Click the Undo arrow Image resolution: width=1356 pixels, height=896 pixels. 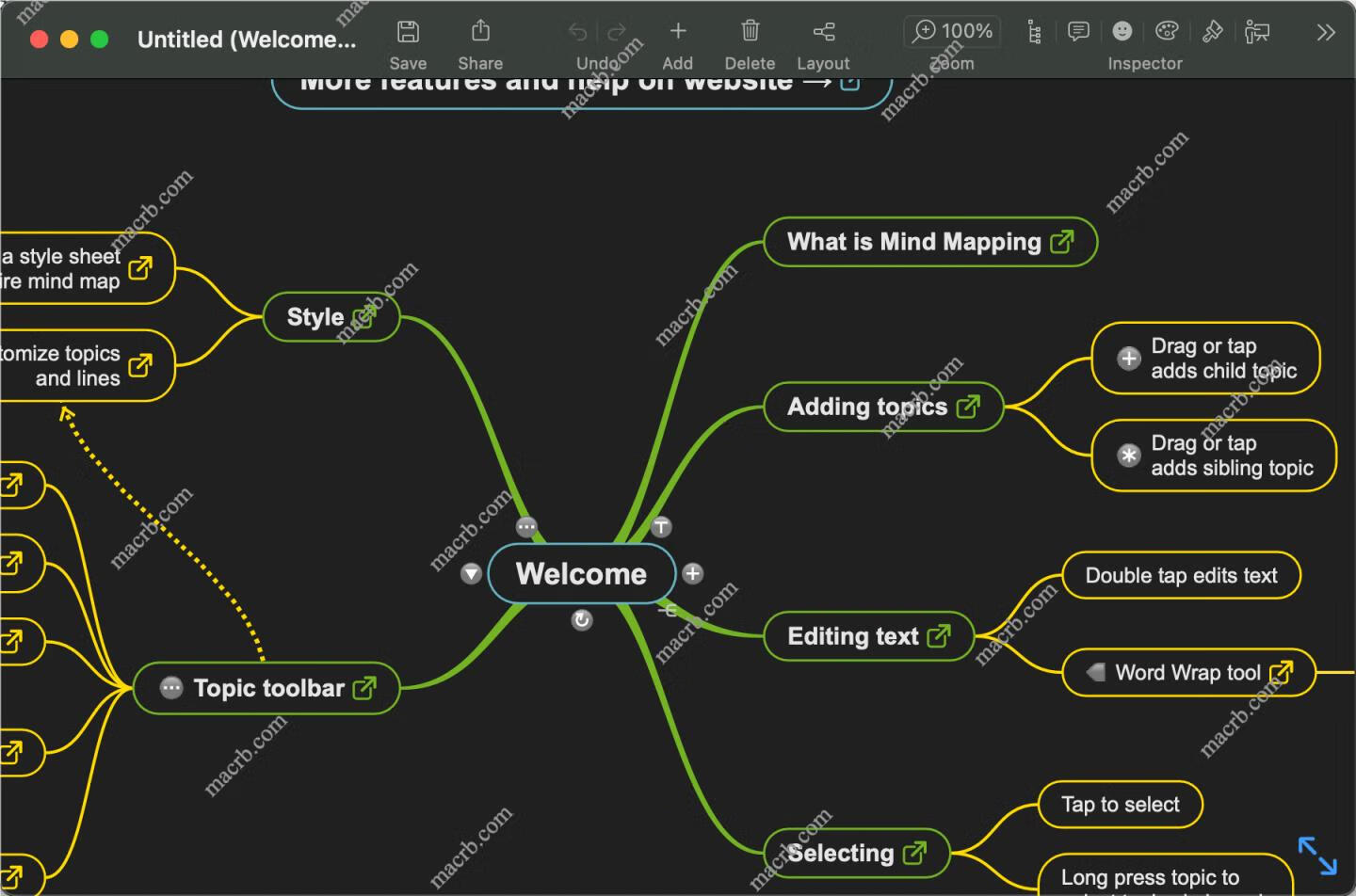(577, 32)
